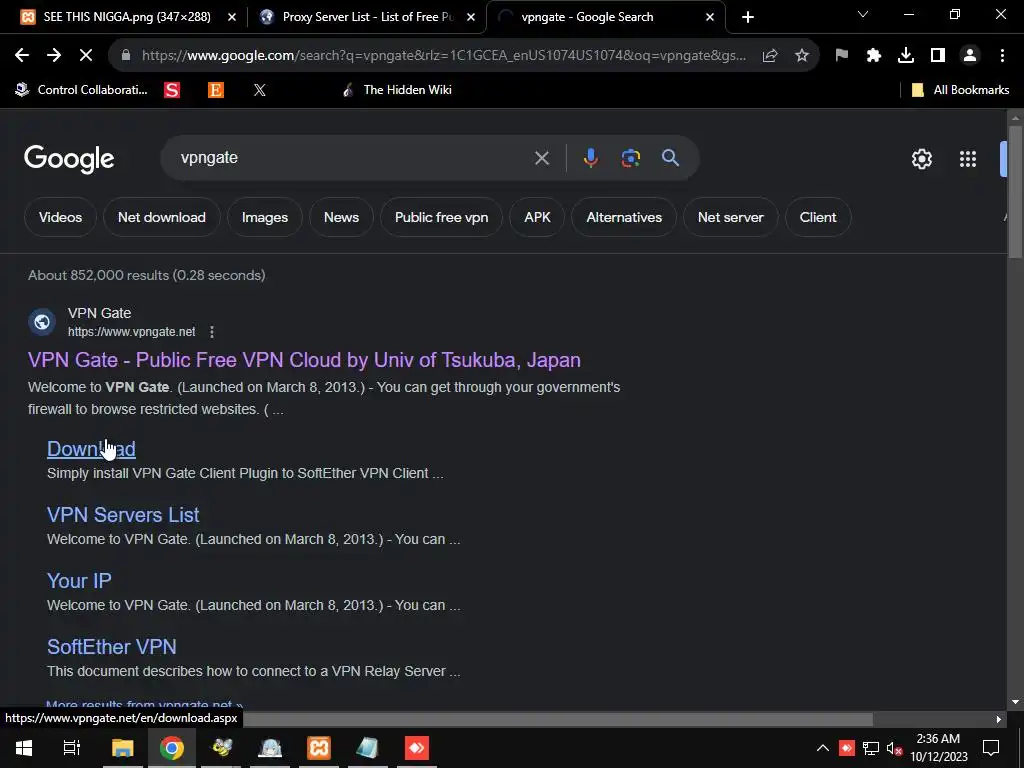Apply the APK filter chip
1024x768 pixels.
537,217
